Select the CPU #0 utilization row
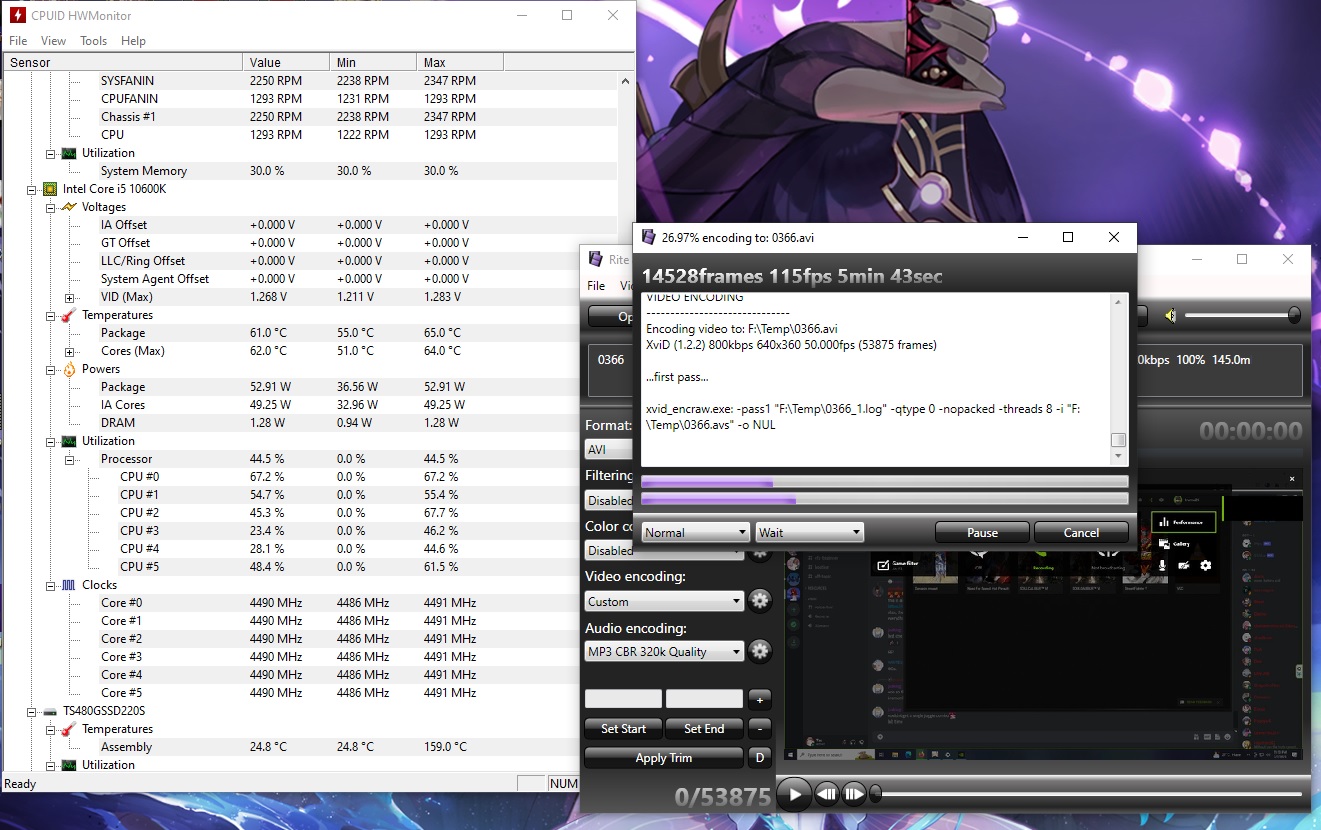Viewport: 1321px width, 830px height. point(309,477)
